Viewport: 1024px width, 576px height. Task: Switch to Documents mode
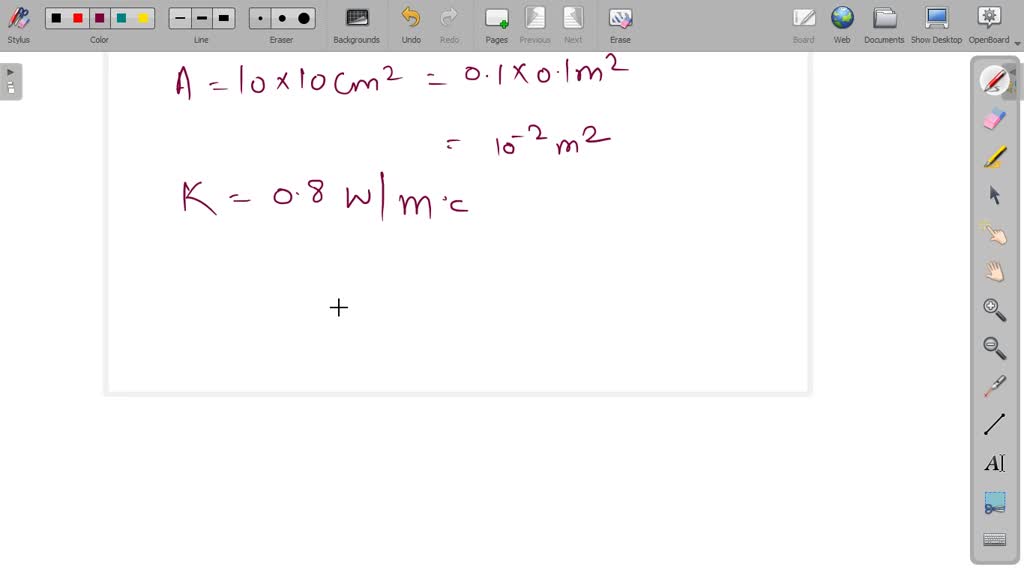[884, 24]
